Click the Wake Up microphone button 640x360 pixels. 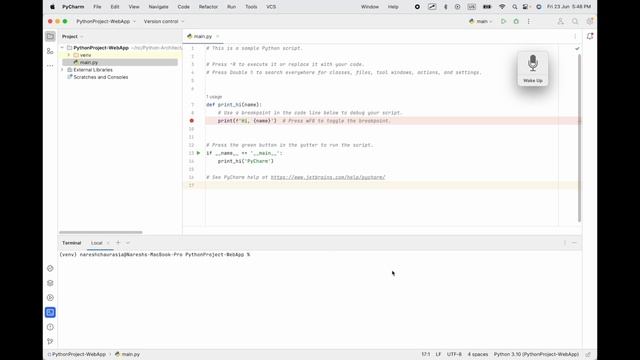pos(533,68)
